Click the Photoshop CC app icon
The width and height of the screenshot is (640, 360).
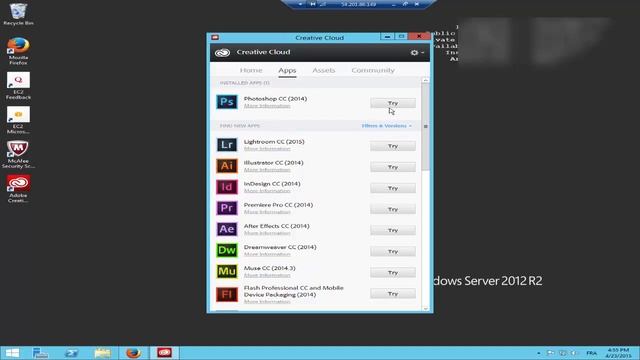pyautogui.click(x=227, y=102)
